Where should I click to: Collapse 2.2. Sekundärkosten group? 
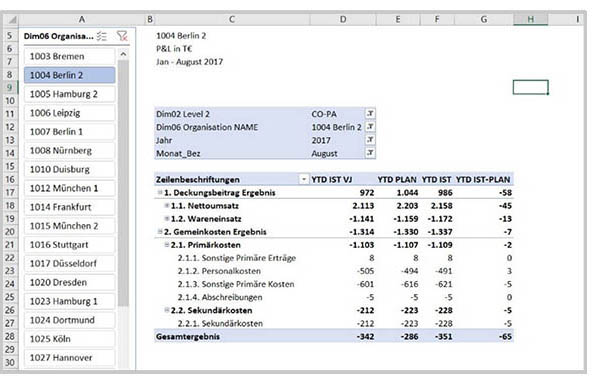167,310
